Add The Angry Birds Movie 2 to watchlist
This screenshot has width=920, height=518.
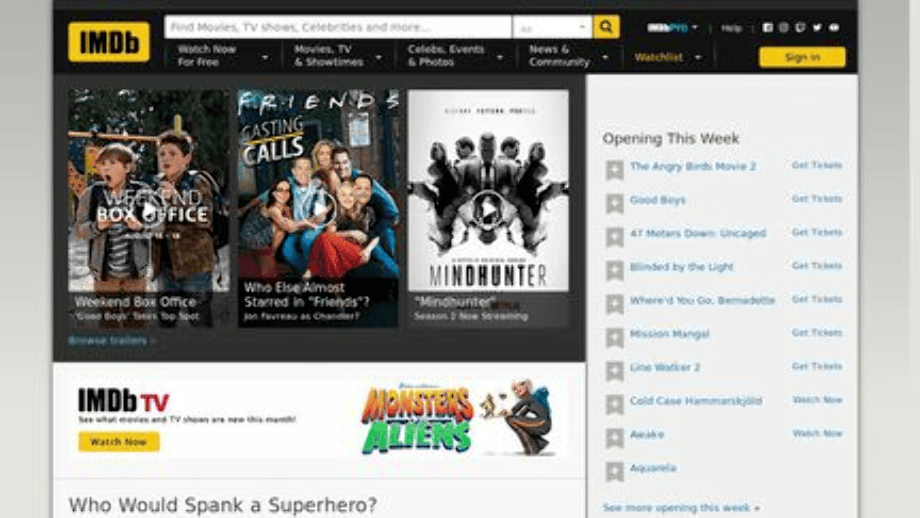(614, 170)
